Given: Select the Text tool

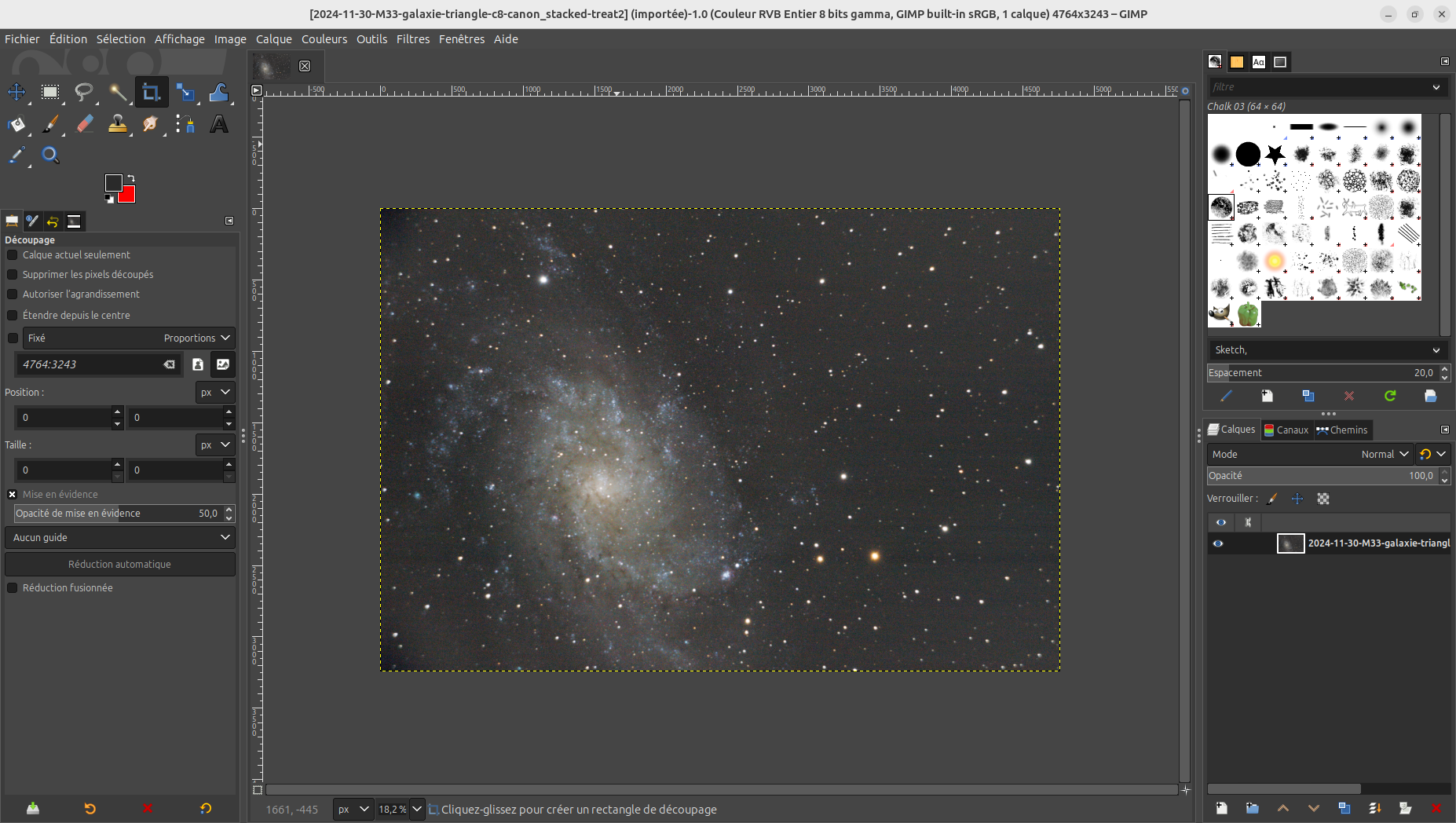Looking at the screenshot, I should (219, 124).
